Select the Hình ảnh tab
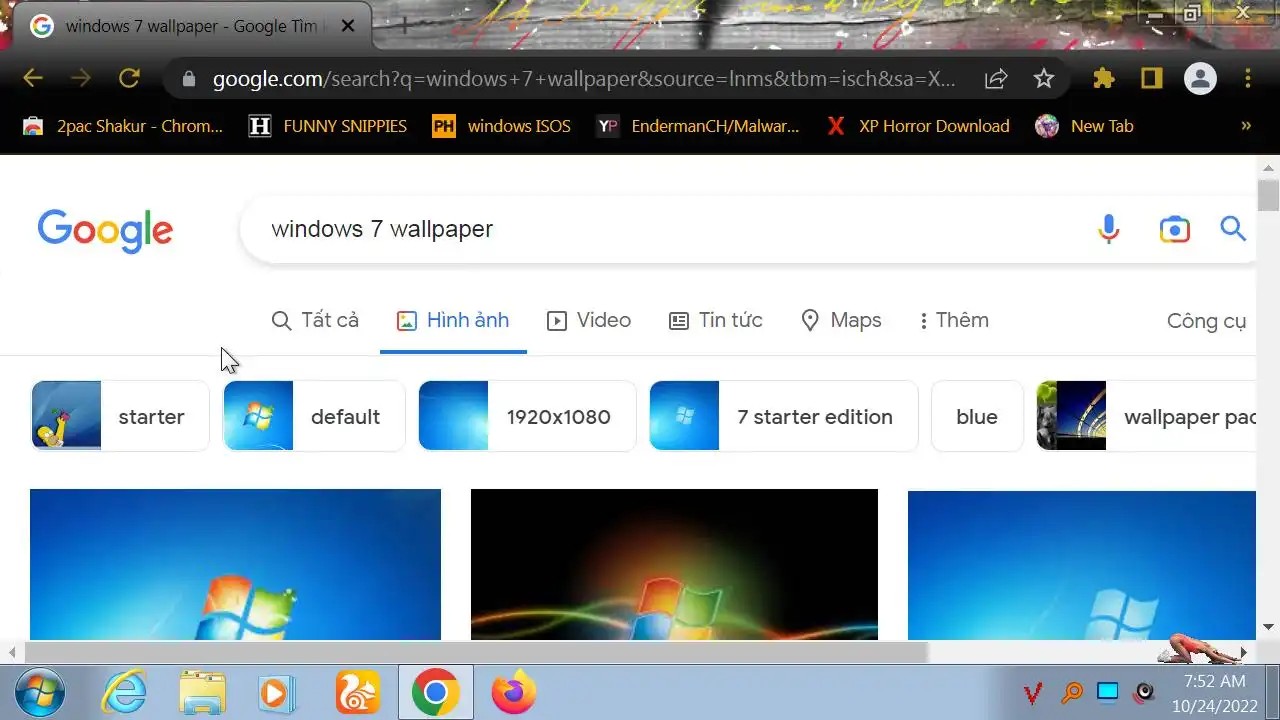Image resolution: width=1280 pixels, height=720 pixels. point(453,320)
